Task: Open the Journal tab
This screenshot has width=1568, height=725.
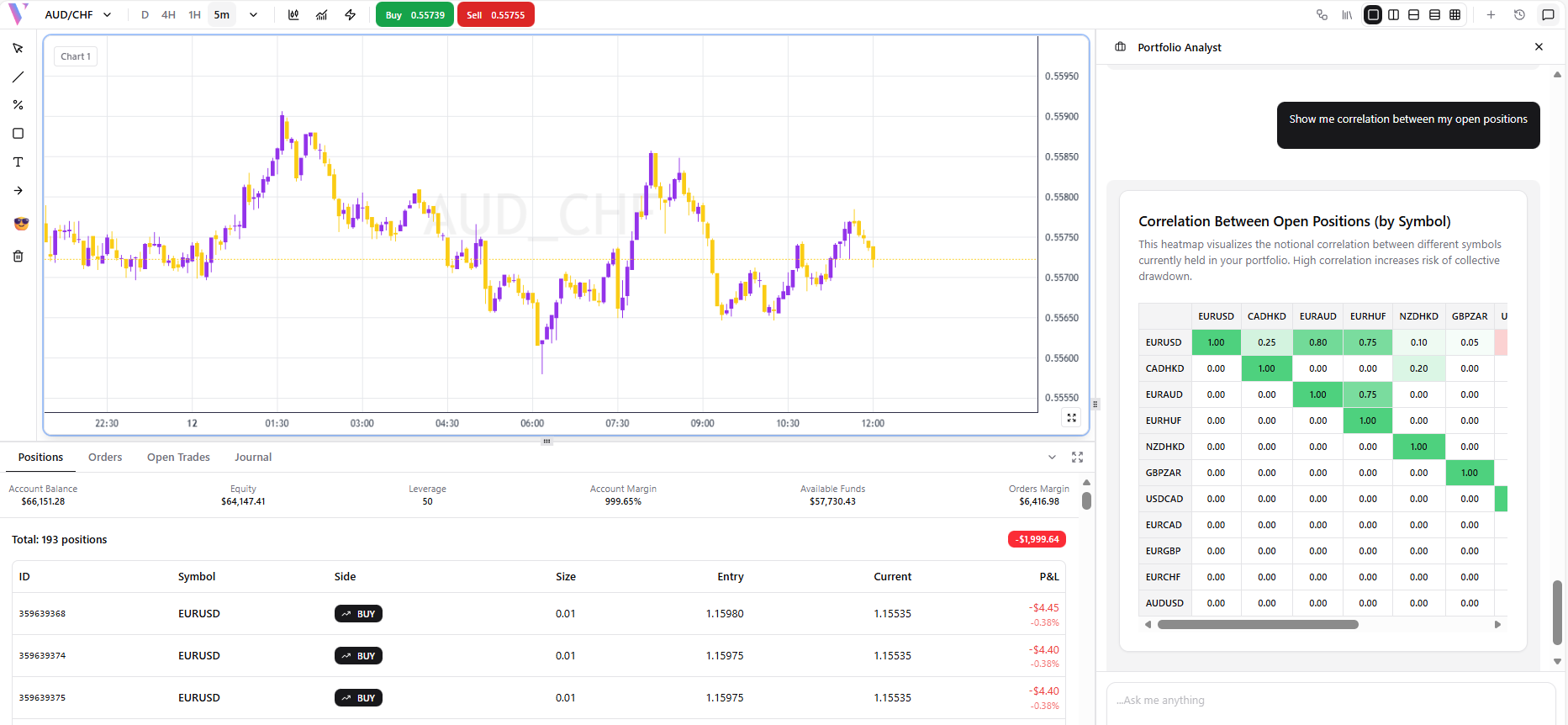Action: pos(252,458)
